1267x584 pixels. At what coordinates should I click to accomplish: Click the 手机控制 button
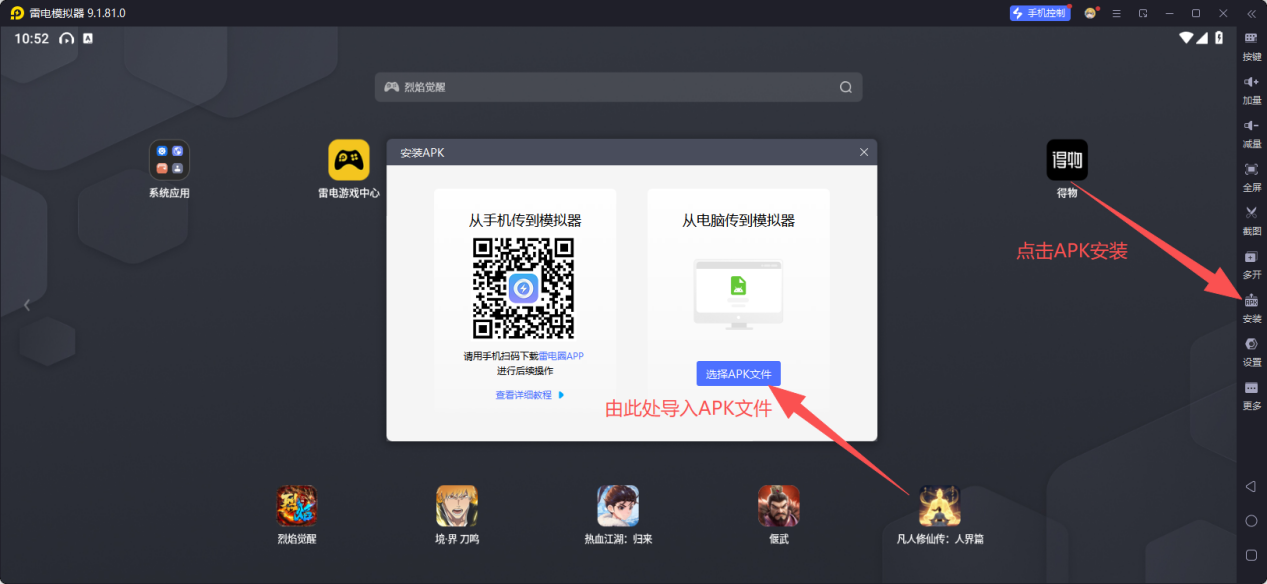tap(1039, 13)
